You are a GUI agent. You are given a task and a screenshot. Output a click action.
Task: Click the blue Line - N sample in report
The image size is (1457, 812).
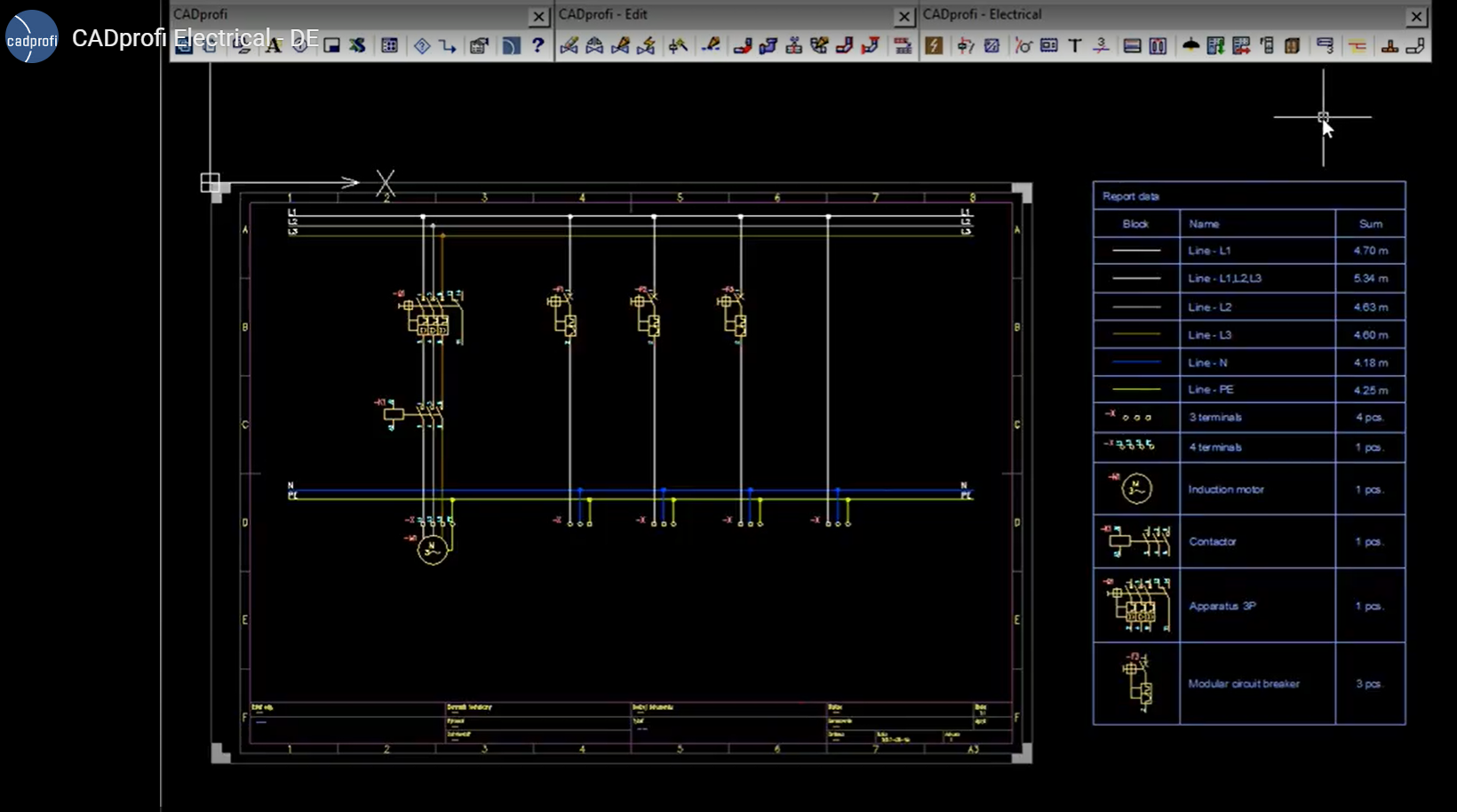1136,362
